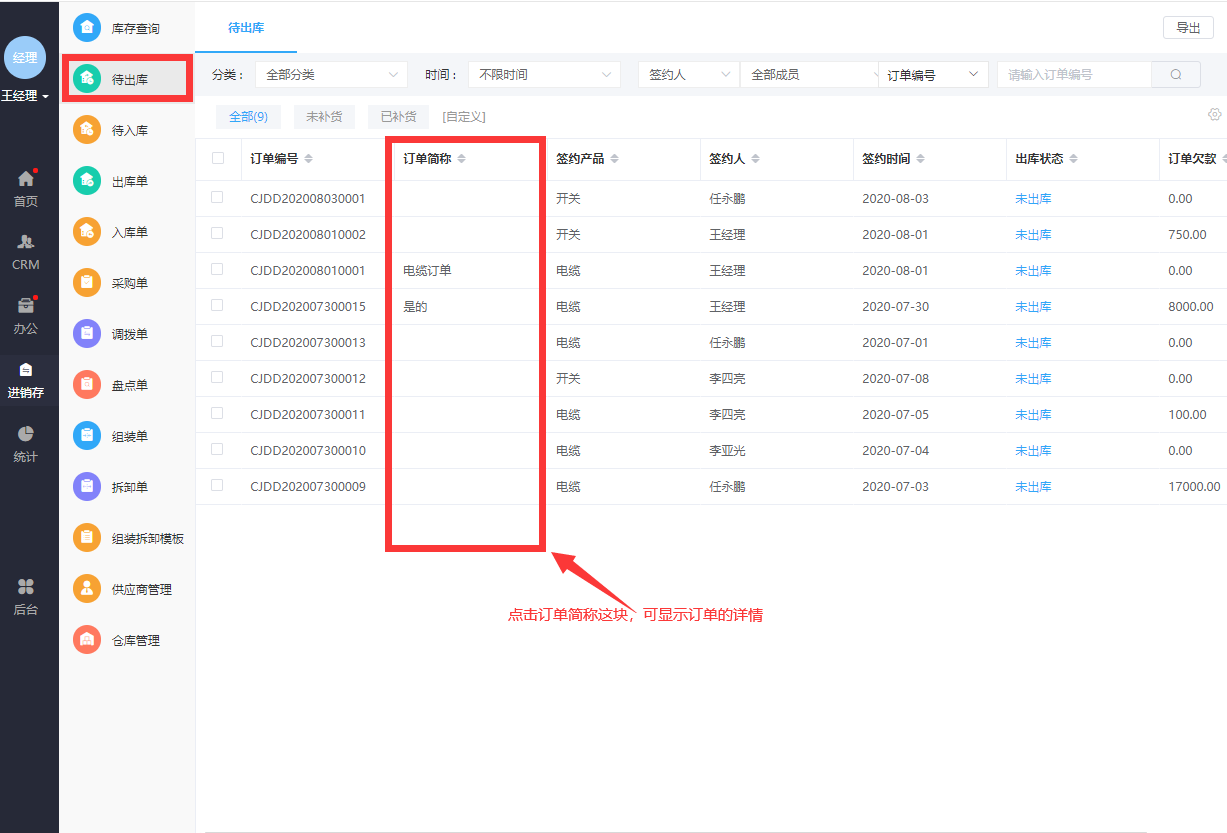Open the CRM module icon
The height and width of the screenshot is (833, 1227).
tap(26, 242)
